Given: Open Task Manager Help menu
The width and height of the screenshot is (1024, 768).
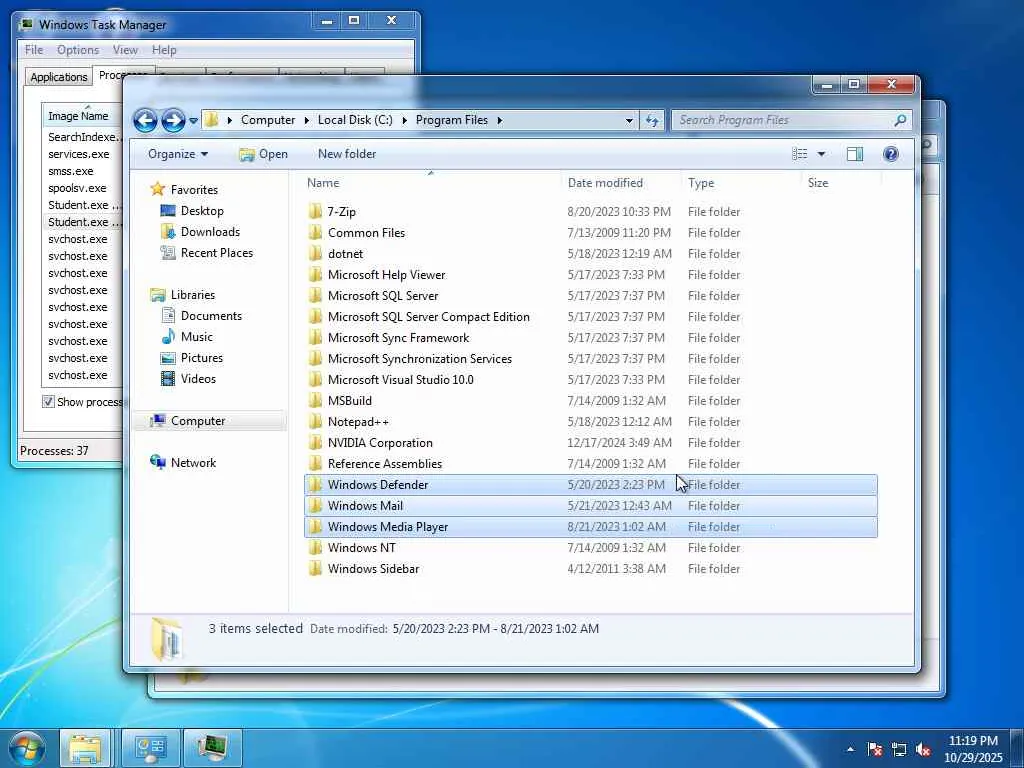Looking at the screenshot, I should [164, 50].
